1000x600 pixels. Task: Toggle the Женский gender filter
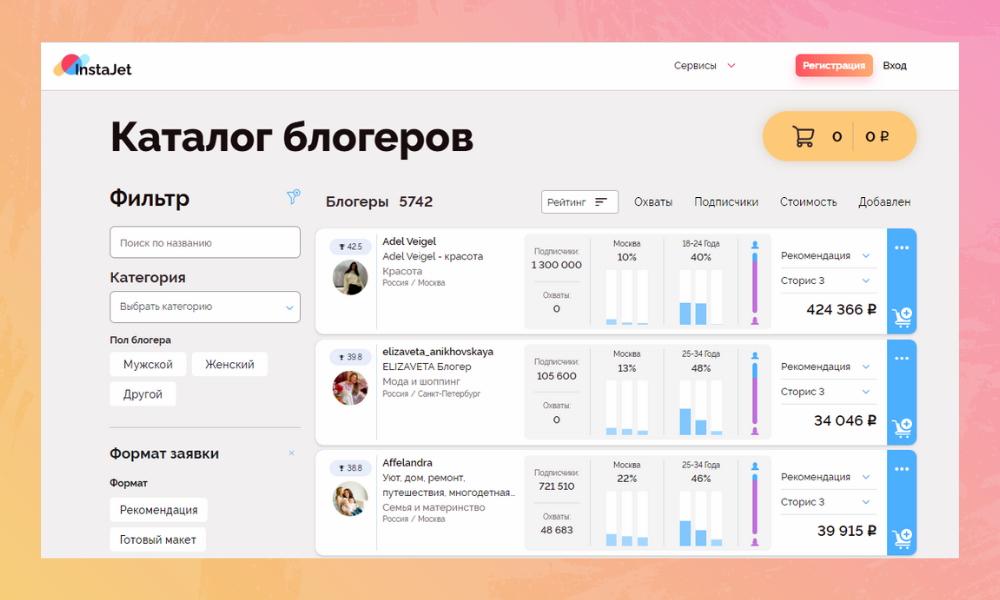(x=229, y=365)
